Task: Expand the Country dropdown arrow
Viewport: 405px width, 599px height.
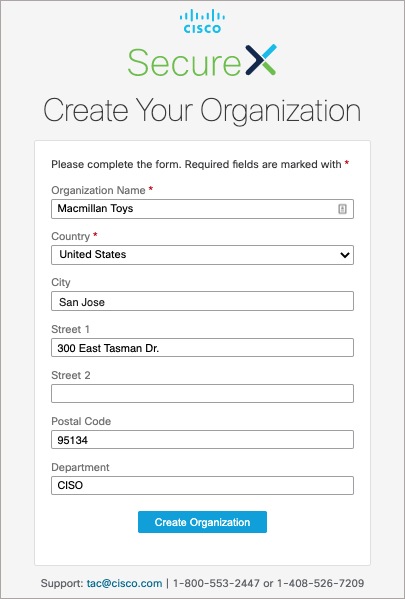Action: tap(345, 255)
